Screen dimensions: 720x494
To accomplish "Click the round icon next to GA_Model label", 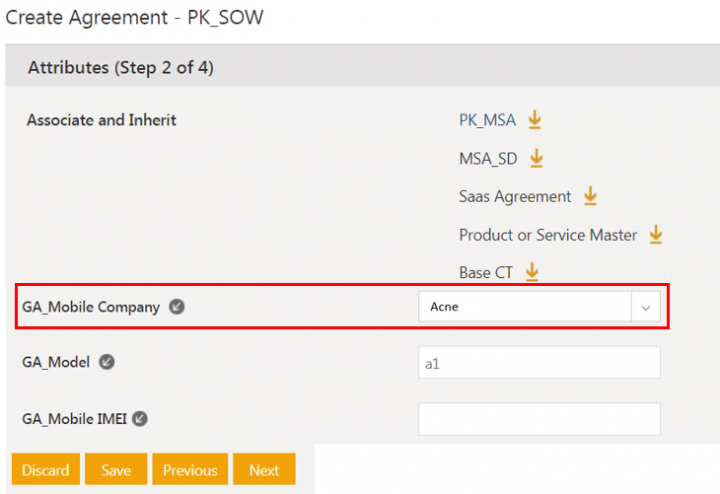I will tap(106, 362).
